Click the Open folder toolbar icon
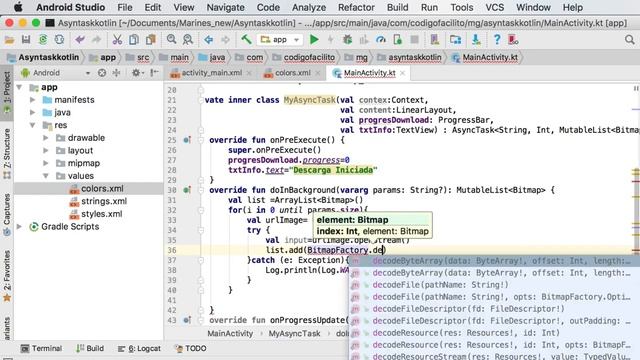This screenshot has height=360, width=640. click(9, 40)
